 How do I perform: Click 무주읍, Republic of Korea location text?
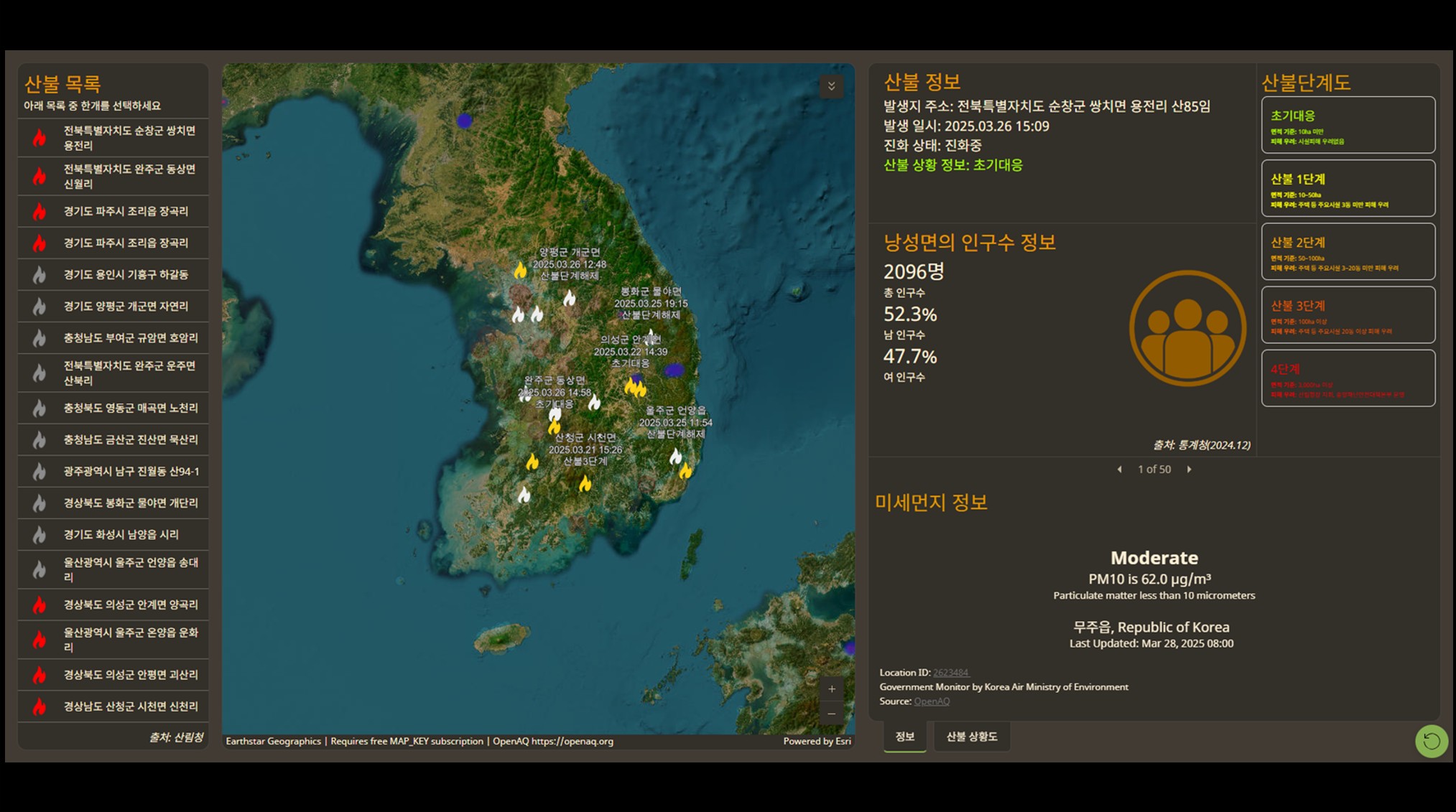1151,627
